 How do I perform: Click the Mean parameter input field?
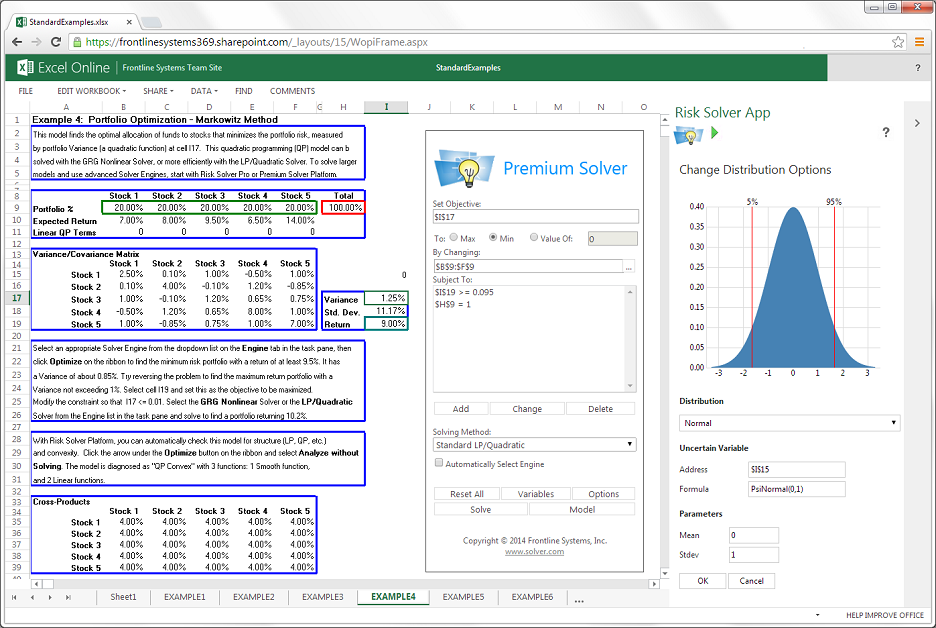(x=754, y=535)
